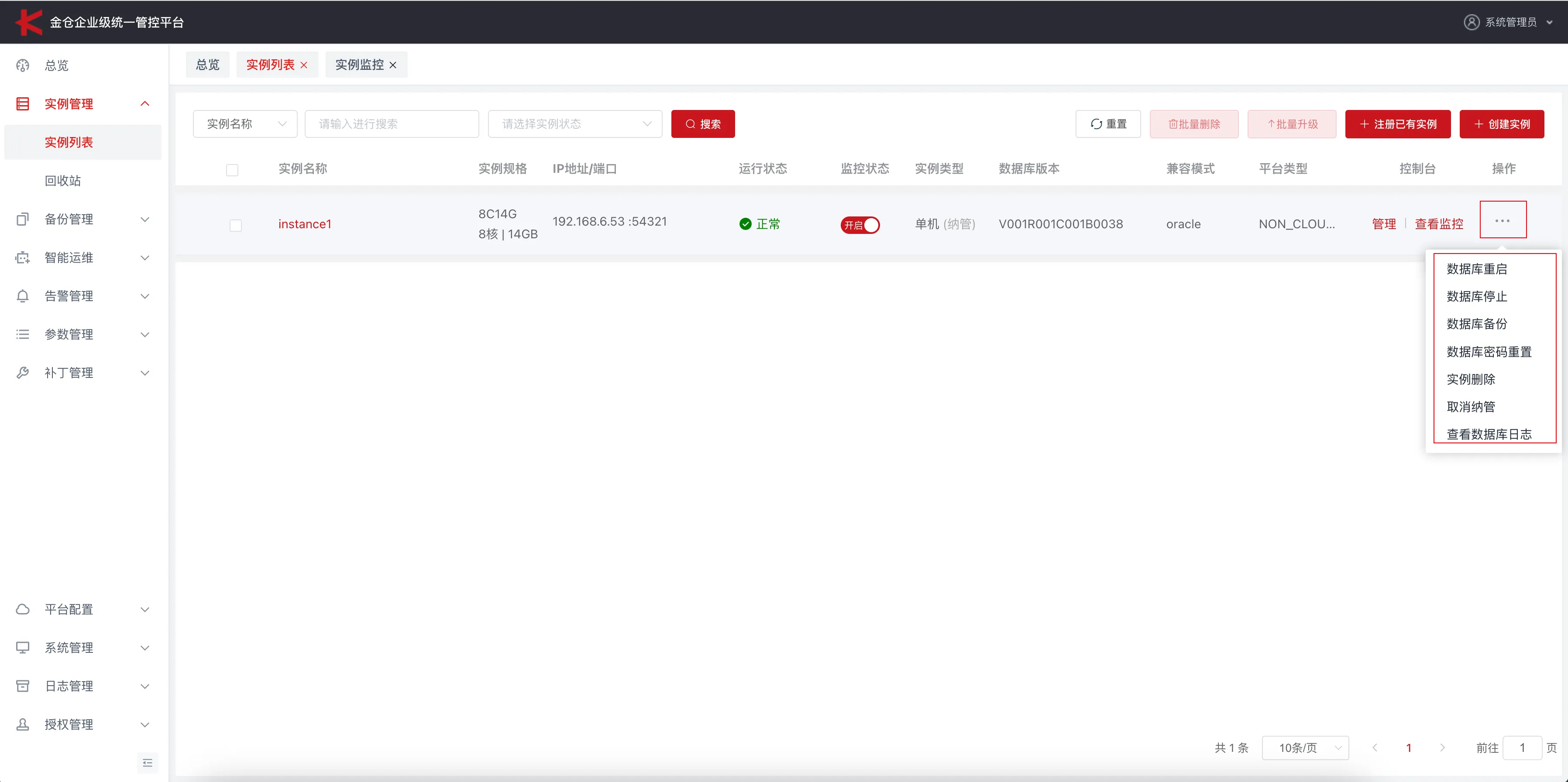
Task: Open the 请选择实例状态 status dropdown
Action: pos(574,123)
